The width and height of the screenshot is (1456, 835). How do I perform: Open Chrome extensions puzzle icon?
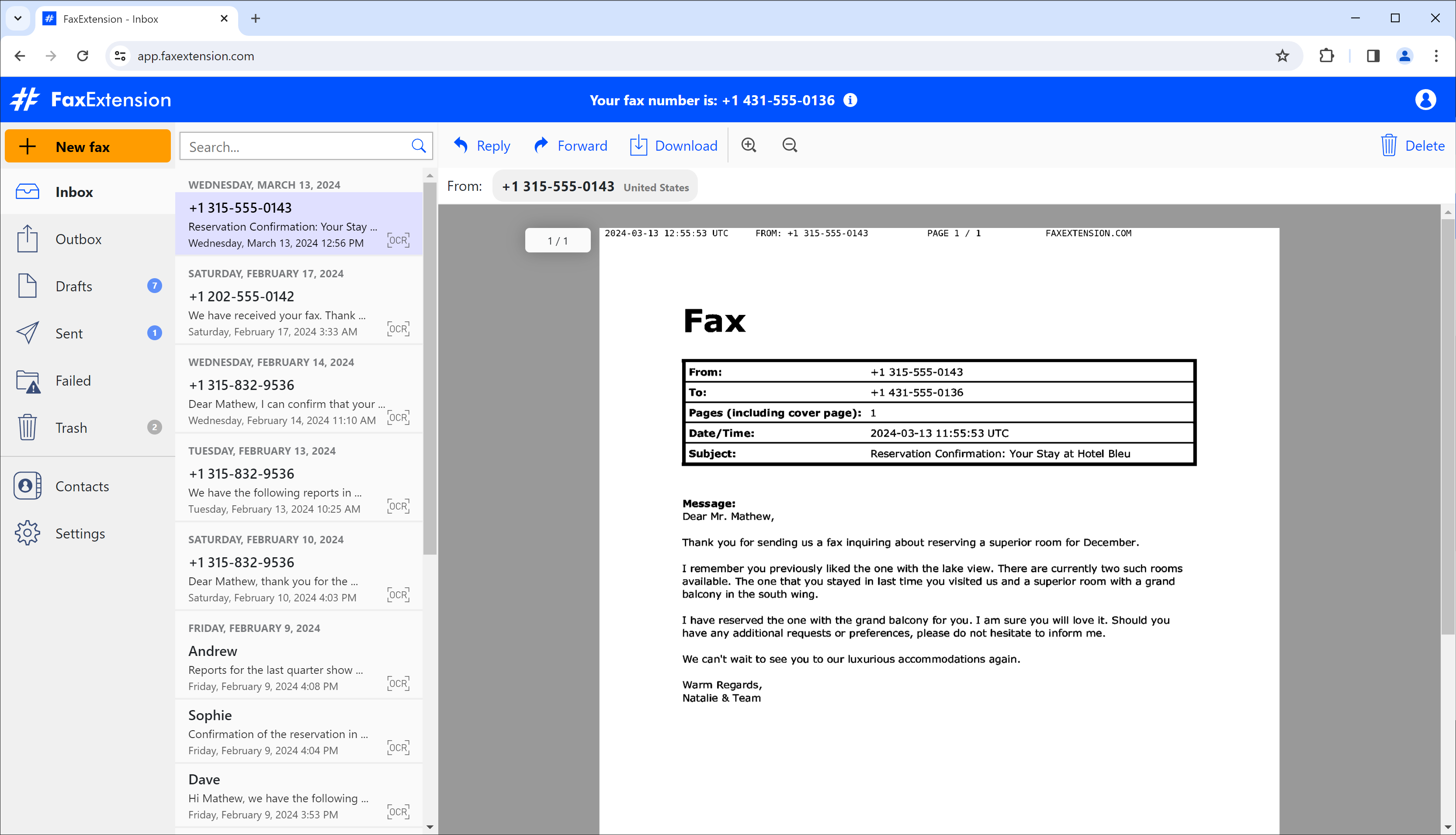coord(1326,55)
